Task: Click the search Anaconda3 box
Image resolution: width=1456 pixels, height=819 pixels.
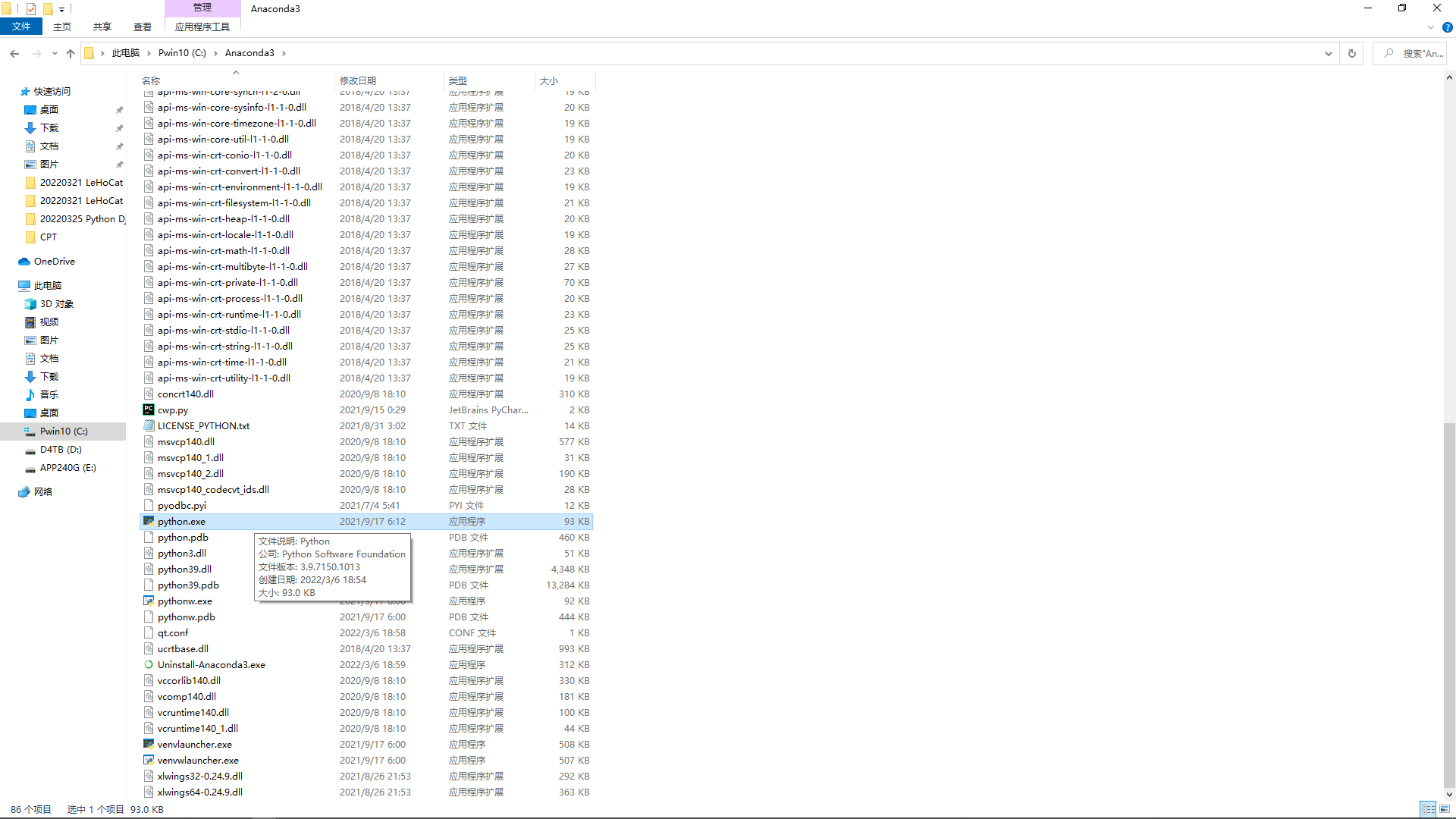Action: click(1410, 53)
